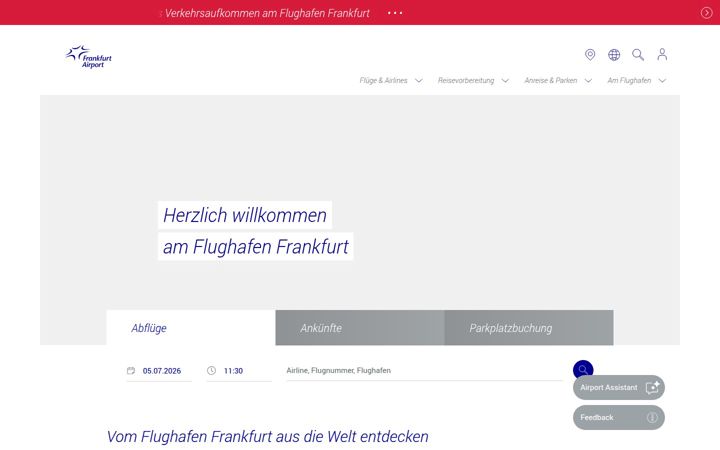This screenshot has height=450, width=720.
Task: Open Verkehrsaufkommen am Flughafen Frankfurt notice
Action: (267, 13)
